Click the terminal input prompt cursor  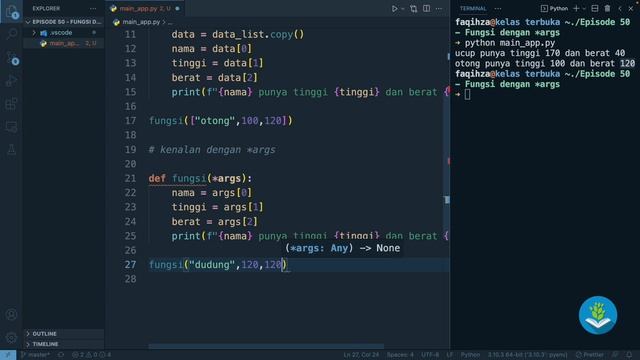[467, 95]
